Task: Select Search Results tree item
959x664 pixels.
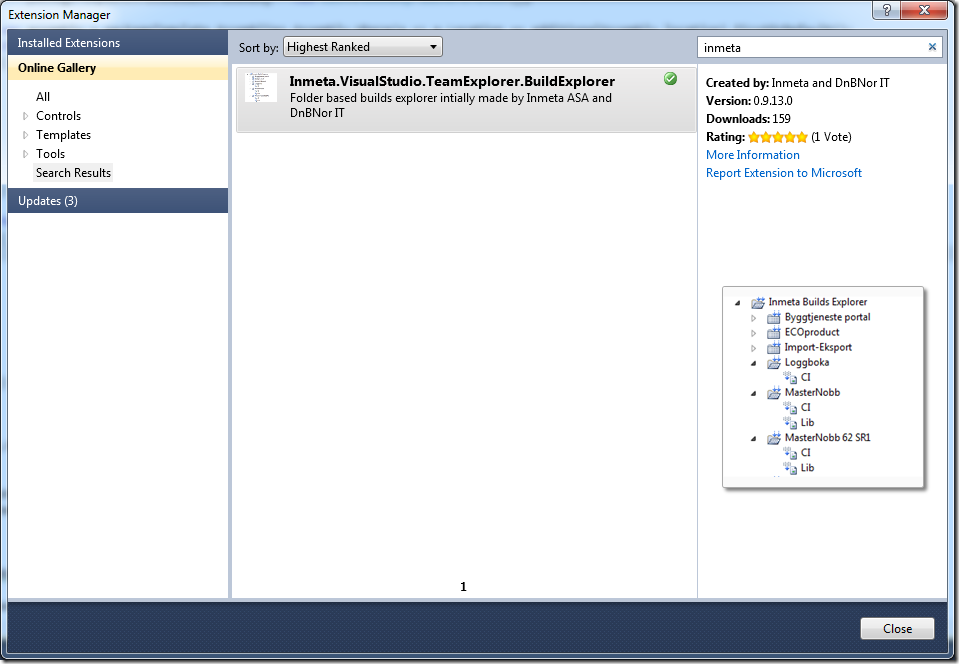Action: [x=73, y=173]
